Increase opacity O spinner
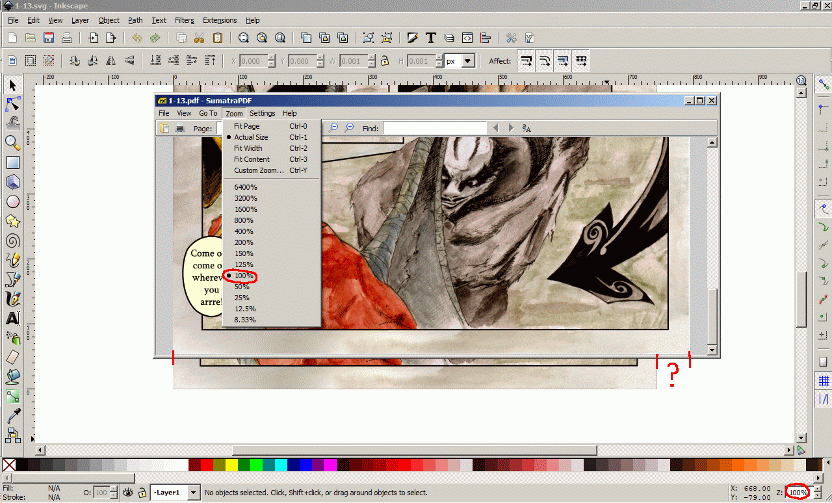 pos(114,489)
